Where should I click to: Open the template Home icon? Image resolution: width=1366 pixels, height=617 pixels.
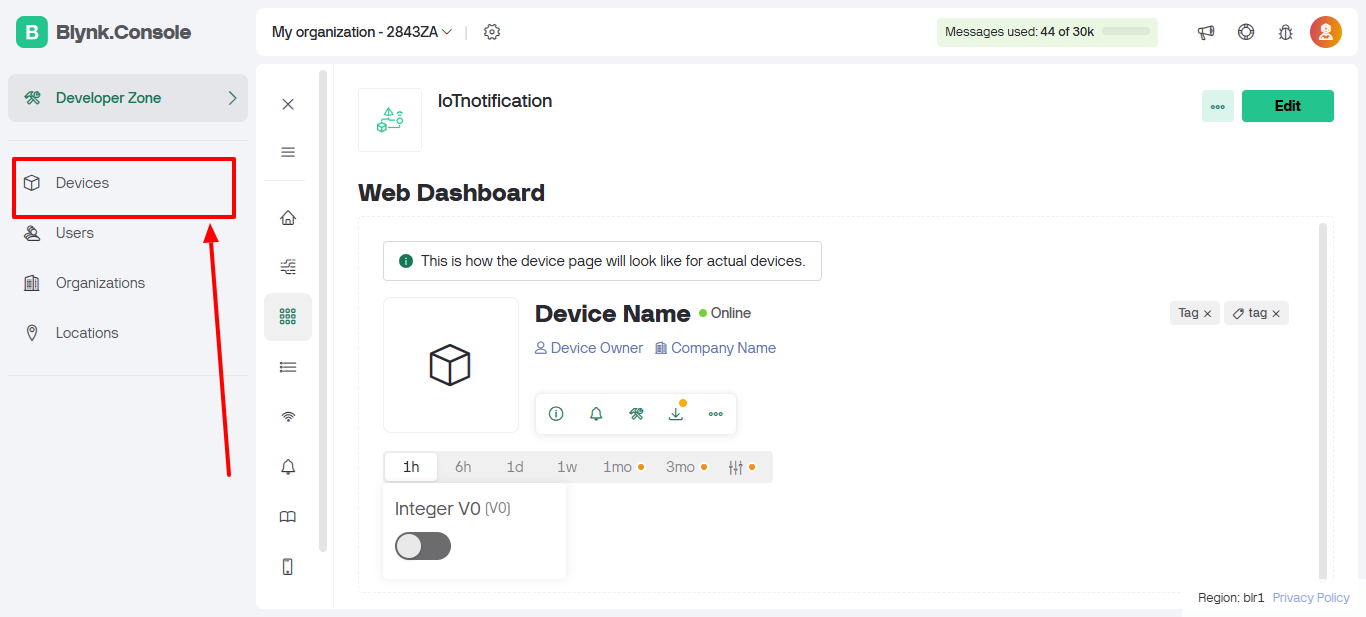(288, 218)
